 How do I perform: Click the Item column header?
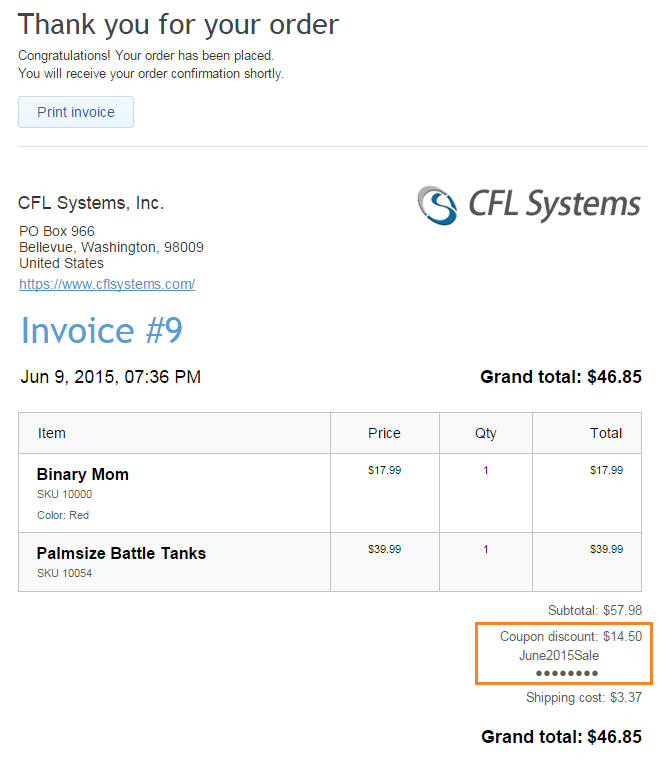[52, 433]
